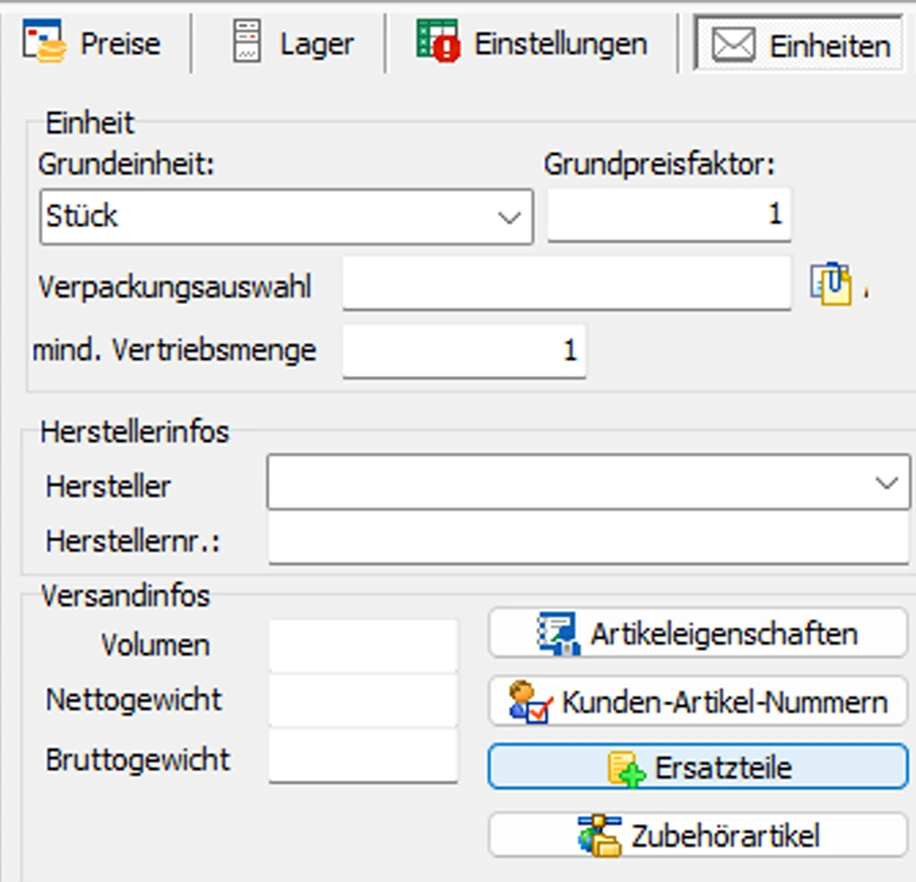
Task: Click the envelope icon on Einheiten tab
Action: (733, 46)
